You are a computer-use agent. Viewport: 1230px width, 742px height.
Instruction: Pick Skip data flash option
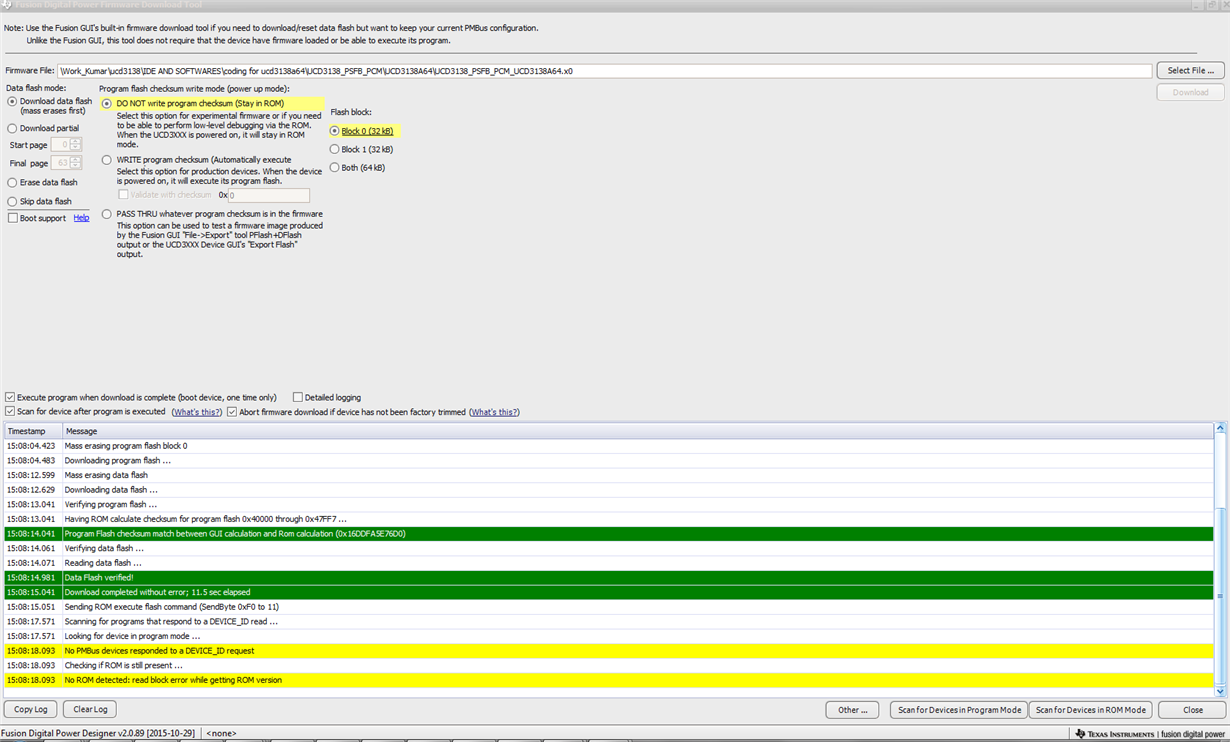pyautogui.click(x=12, y=201)
